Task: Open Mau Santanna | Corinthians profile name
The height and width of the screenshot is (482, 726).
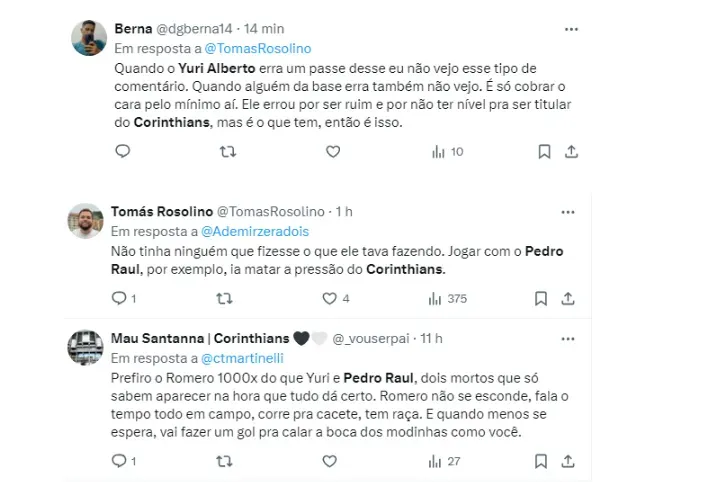Action: click(195, 338)
